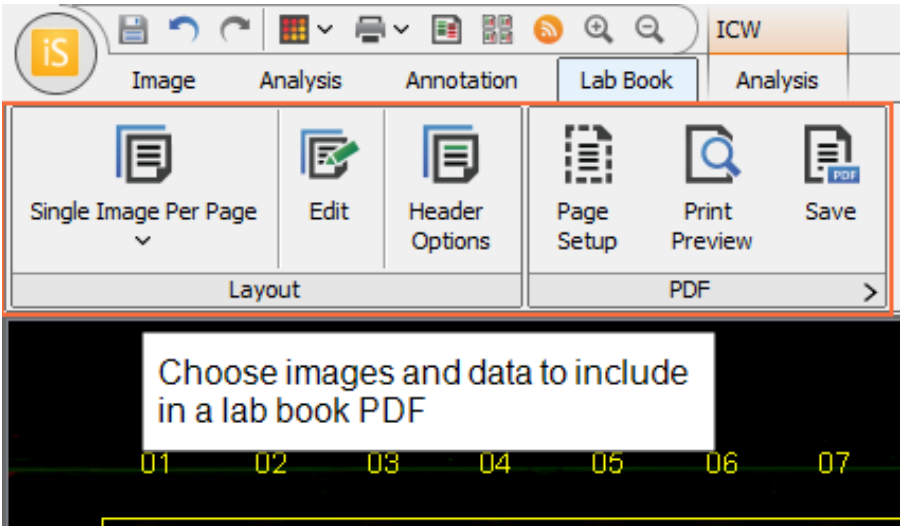The image size is (900, 526).
Task: Select lane label 03
Action: [383, 463]
